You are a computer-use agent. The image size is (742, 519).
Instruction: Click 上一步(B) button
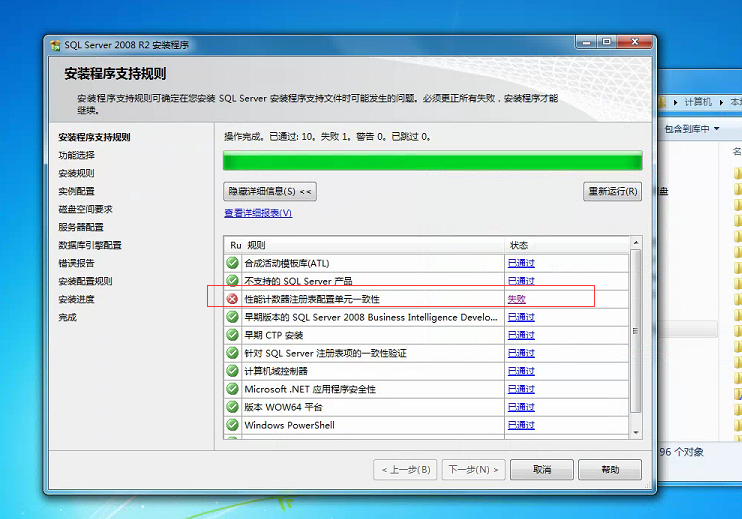coord(406,469)
